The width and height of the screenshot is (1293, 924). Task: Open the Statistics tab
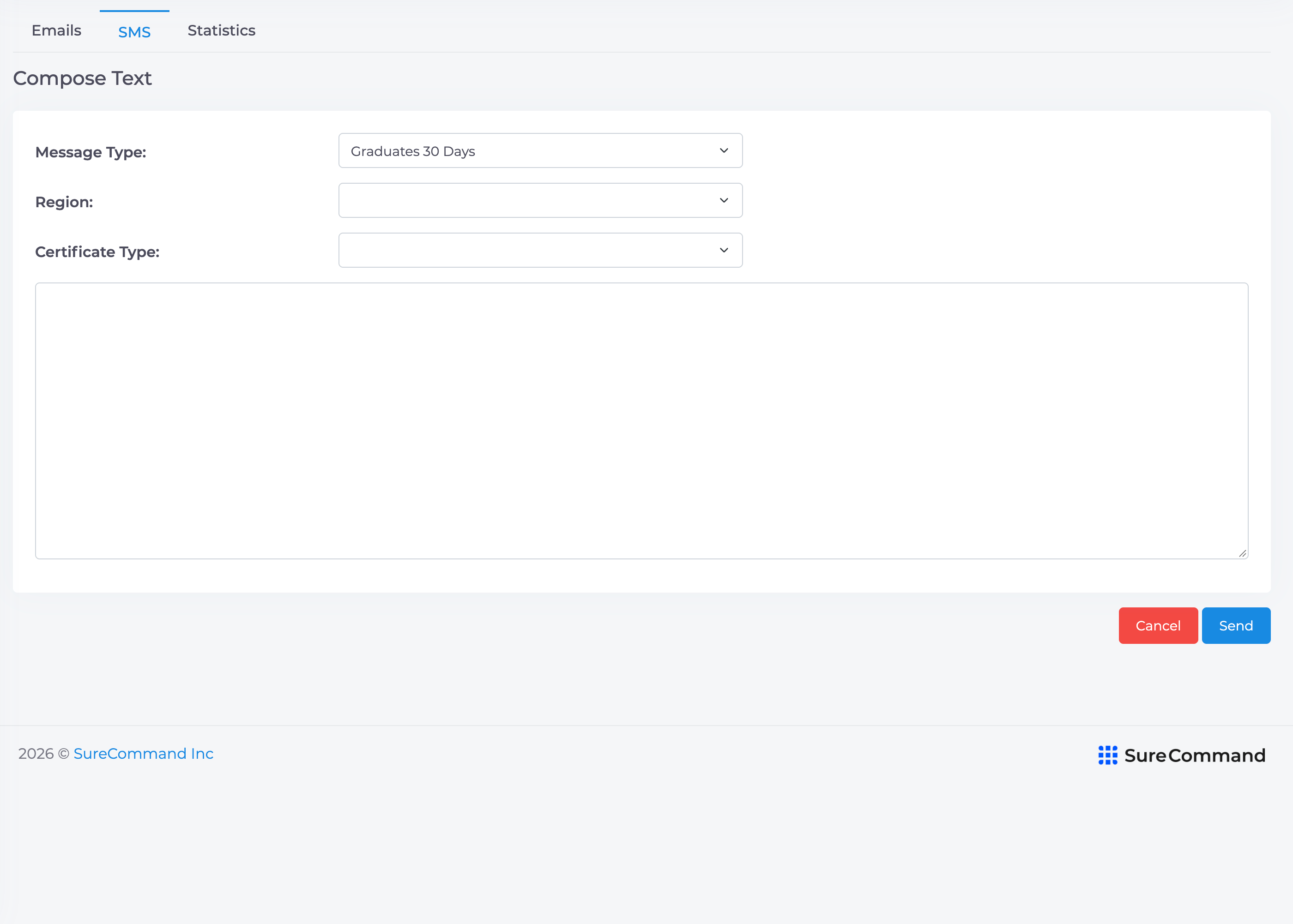(x=221, y=31)
